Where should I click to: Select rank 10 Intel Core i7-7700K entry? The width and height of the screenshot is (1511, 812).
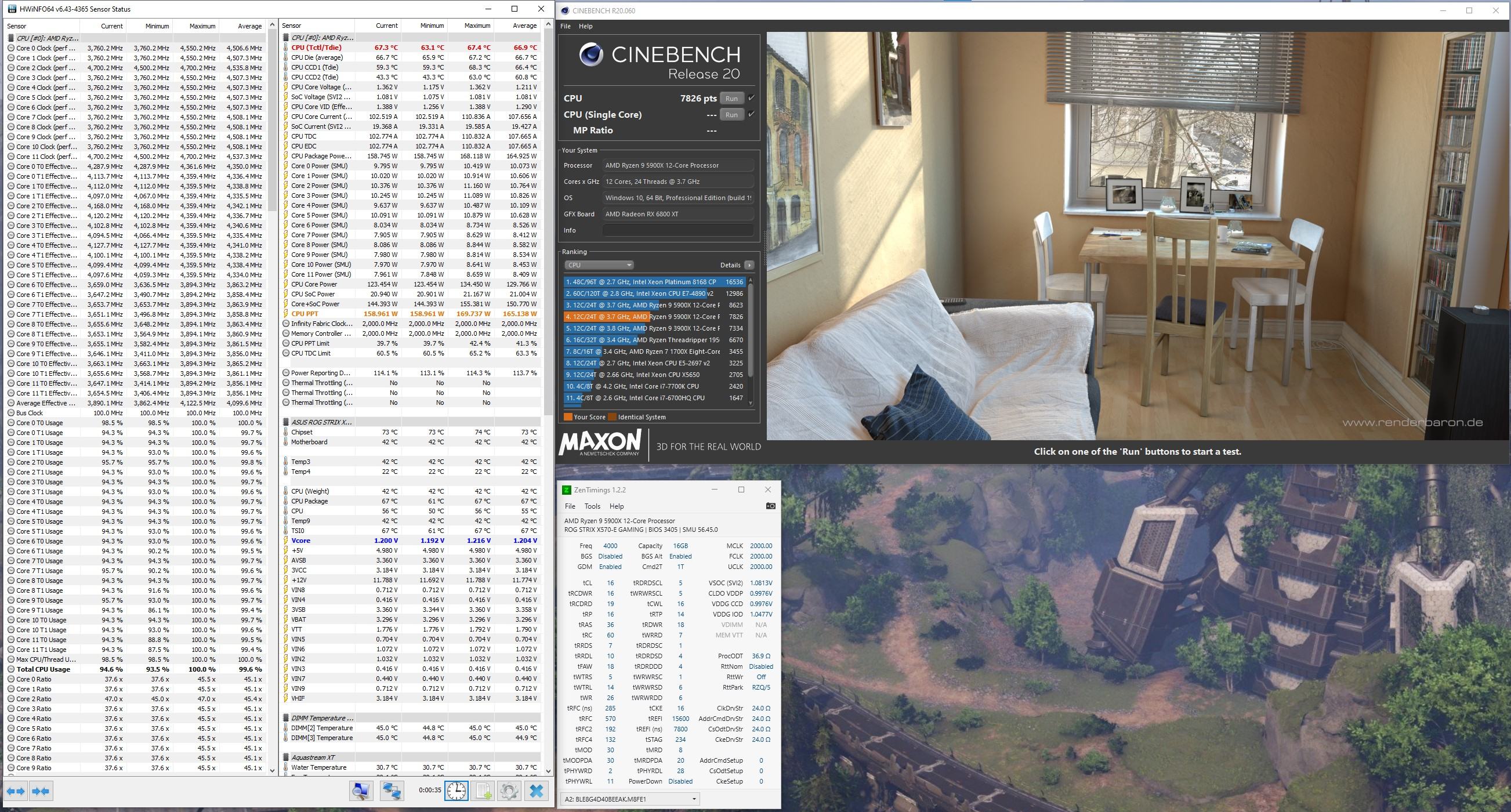(654, 387)
